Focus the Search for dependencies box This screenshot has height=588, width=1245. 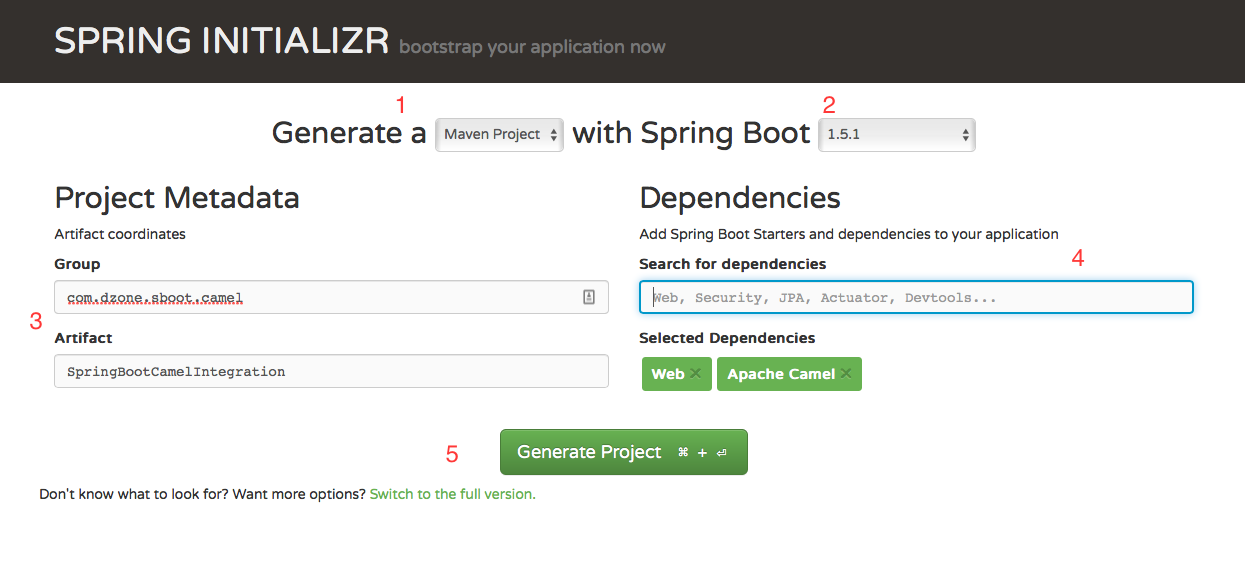click(915, 297)
